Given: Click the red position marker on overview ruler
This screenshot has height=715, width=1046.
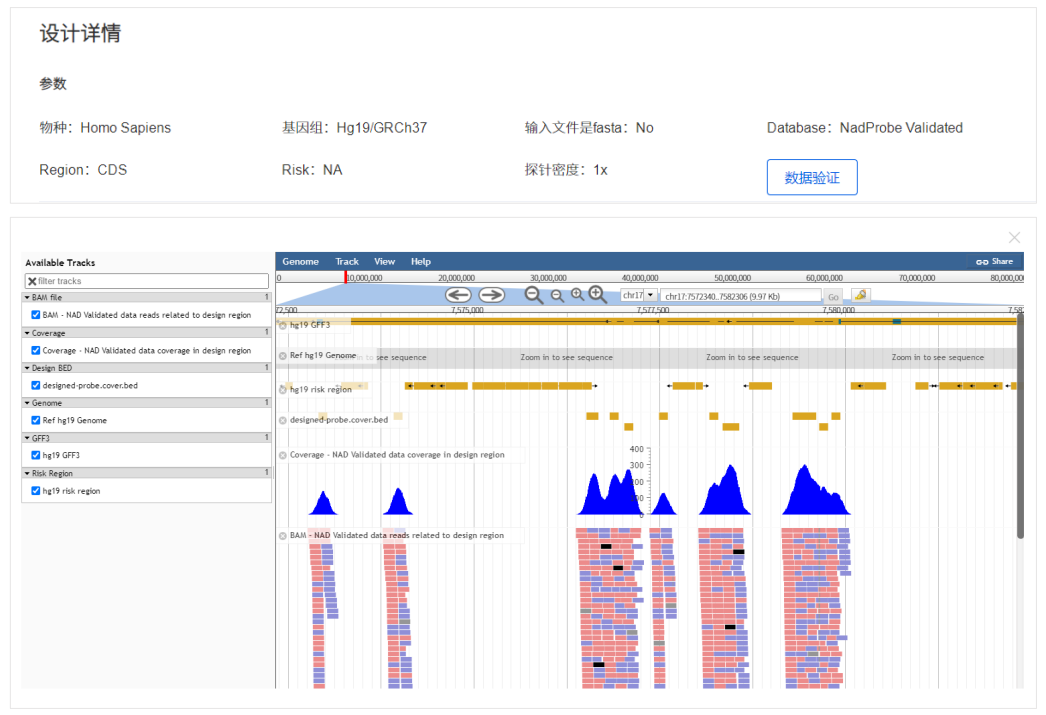Looking at the screenshot, I should [x=346, y=277].
